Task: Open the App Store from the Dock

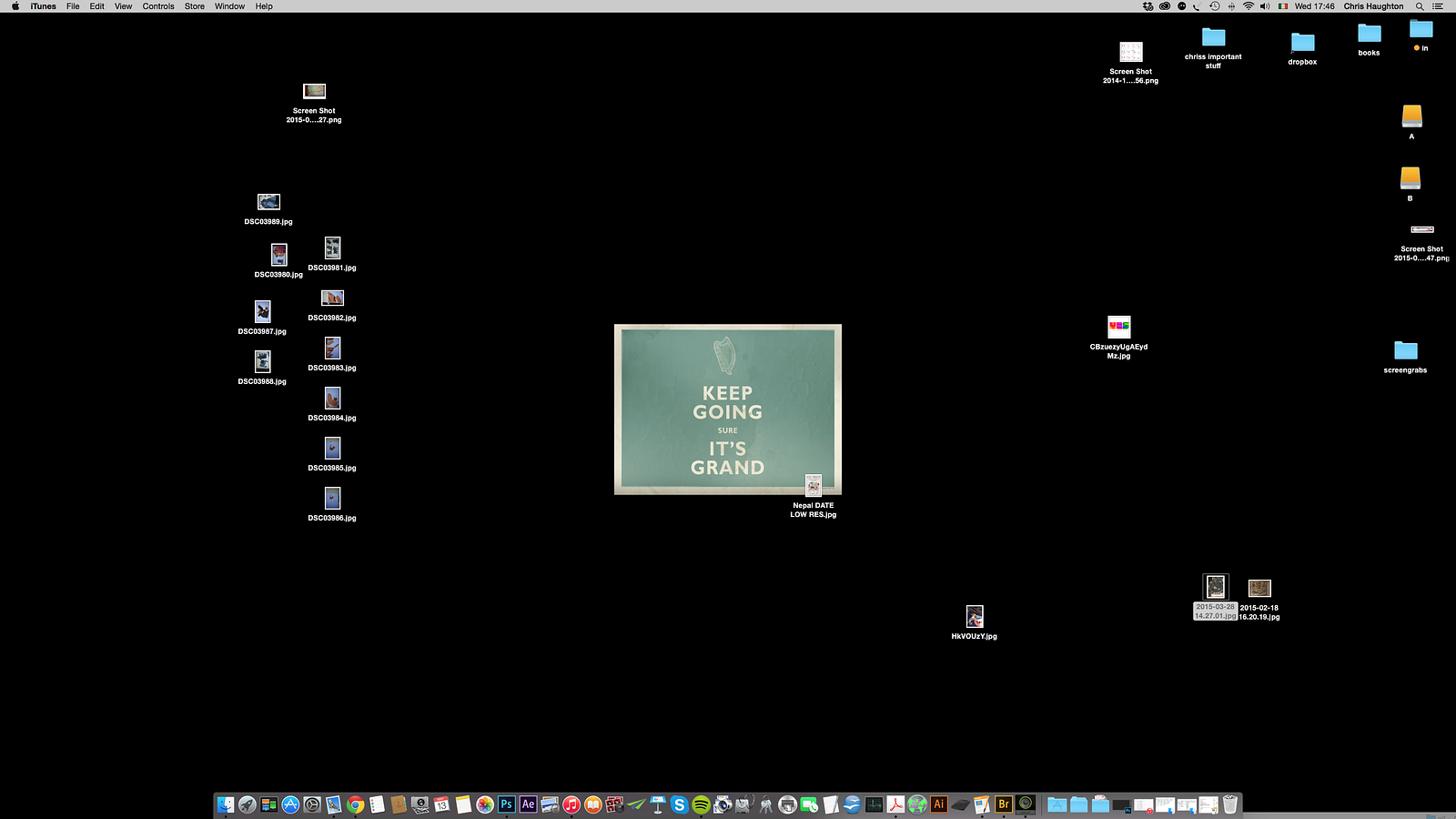Action: [290, 804]
